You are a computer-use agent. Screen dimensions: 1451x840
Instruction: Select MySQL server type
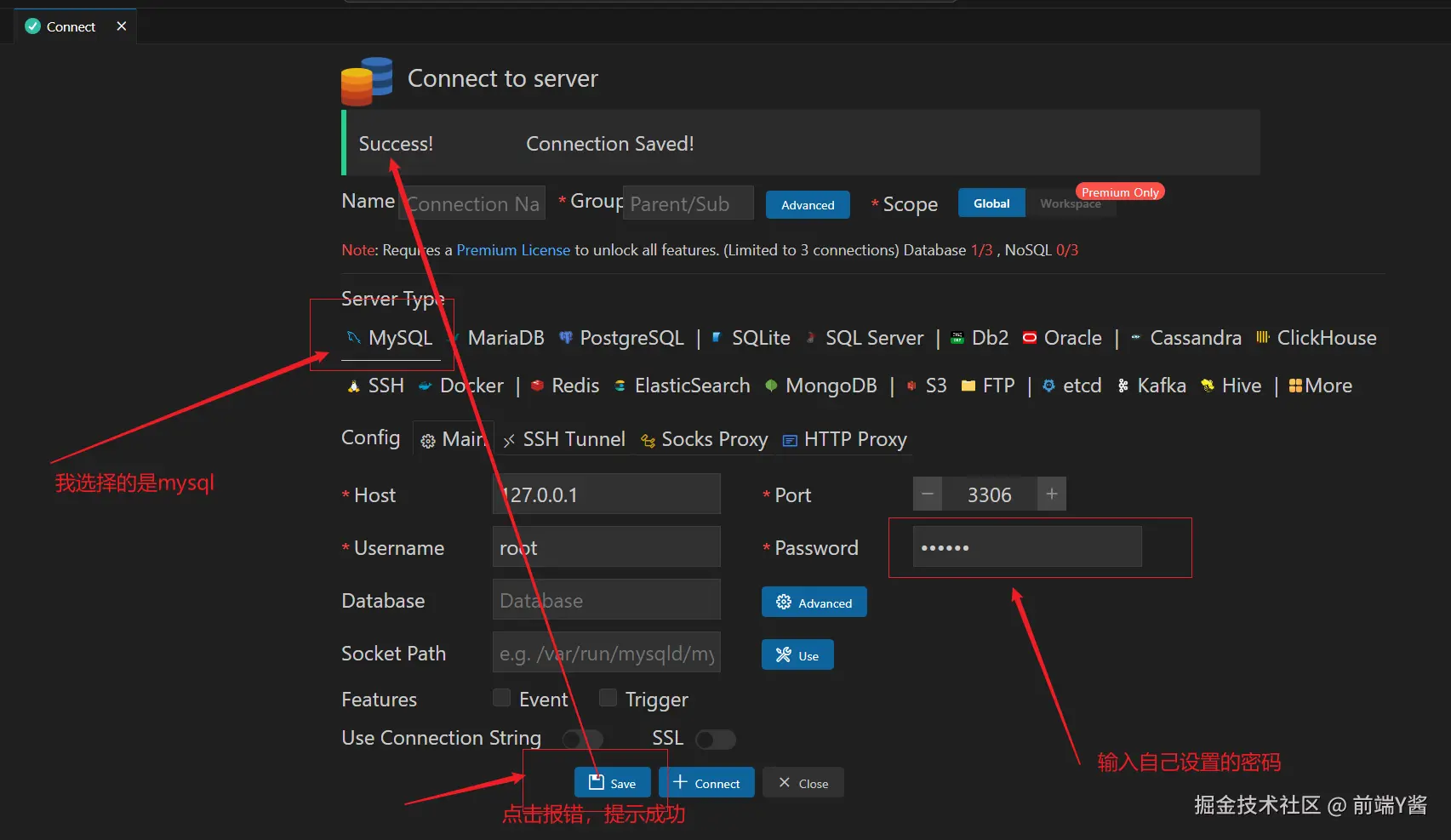391,338
